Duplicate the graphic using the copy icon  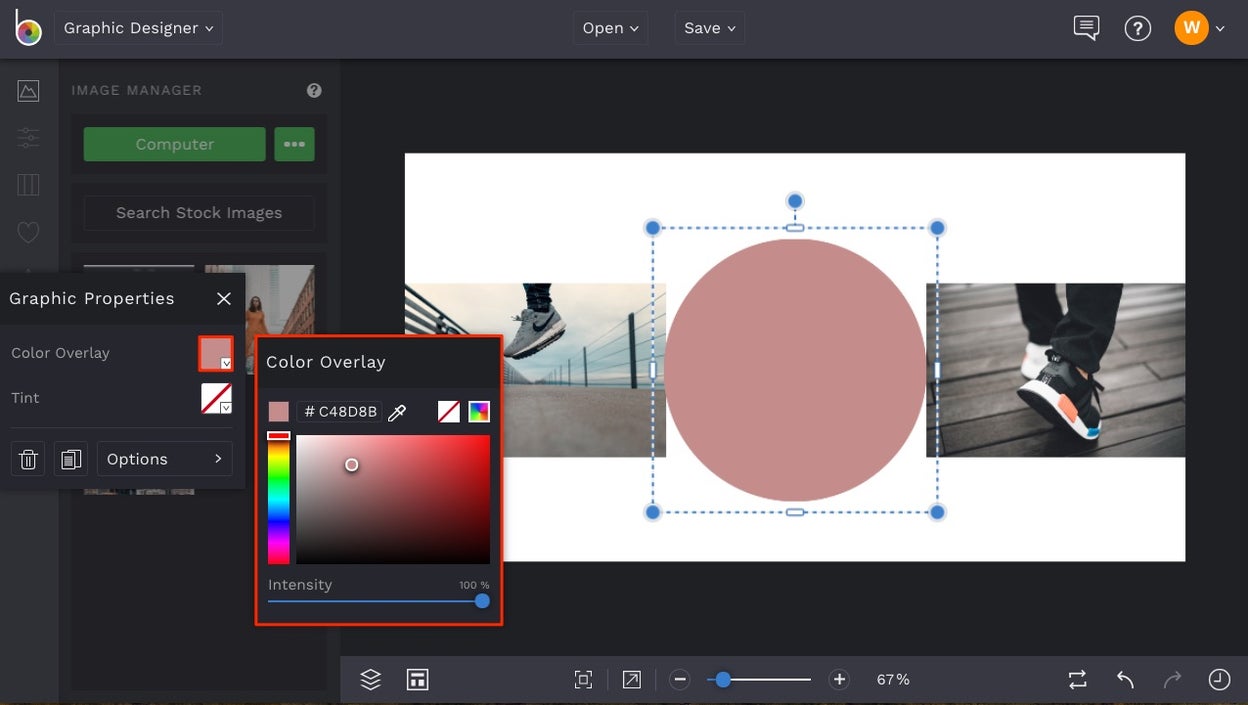[x=70, y=458]
